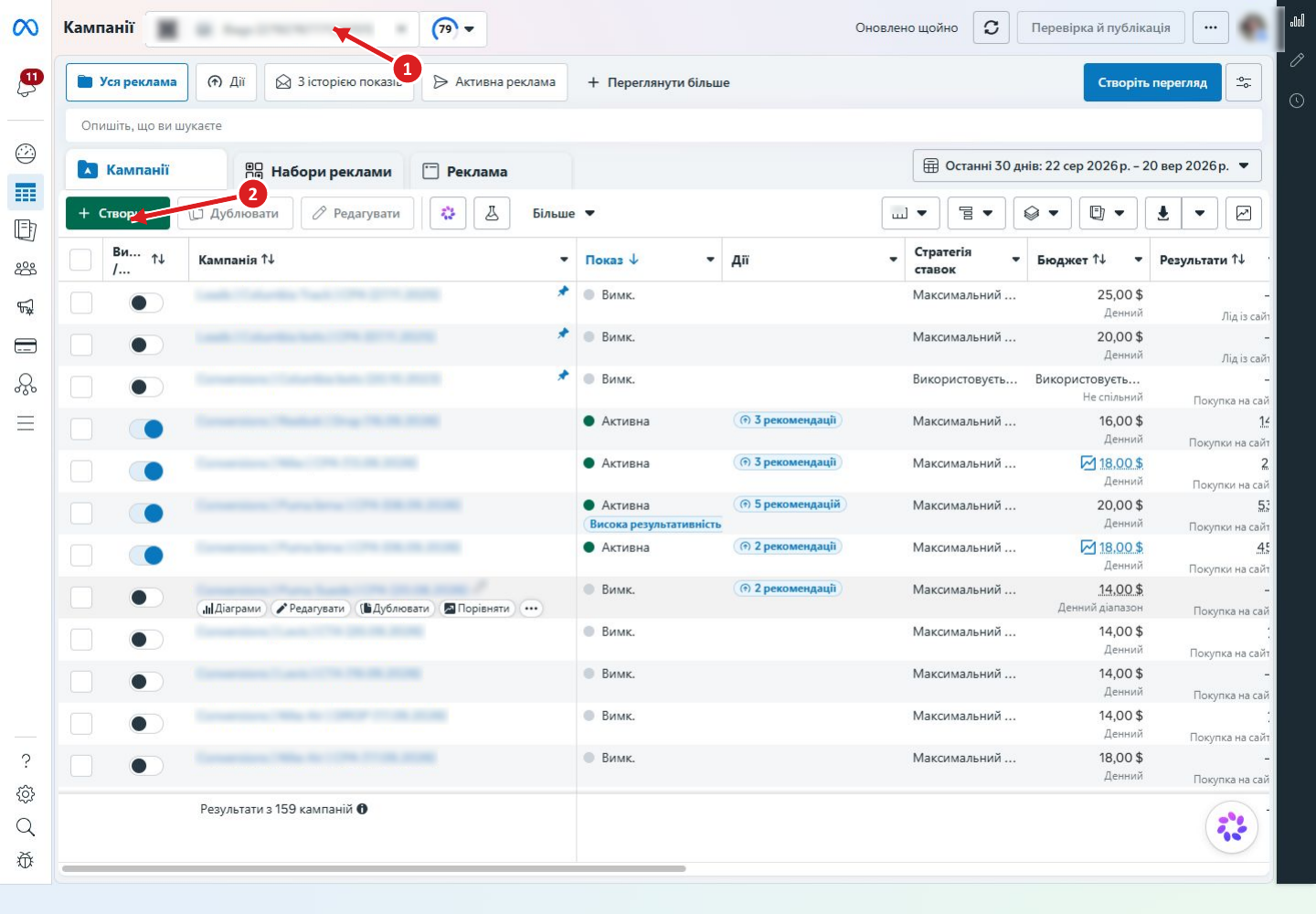Focus the Опишіть, що ви шукаєте search field
This screenshot has height=914, width=1316.
point(663,125)
